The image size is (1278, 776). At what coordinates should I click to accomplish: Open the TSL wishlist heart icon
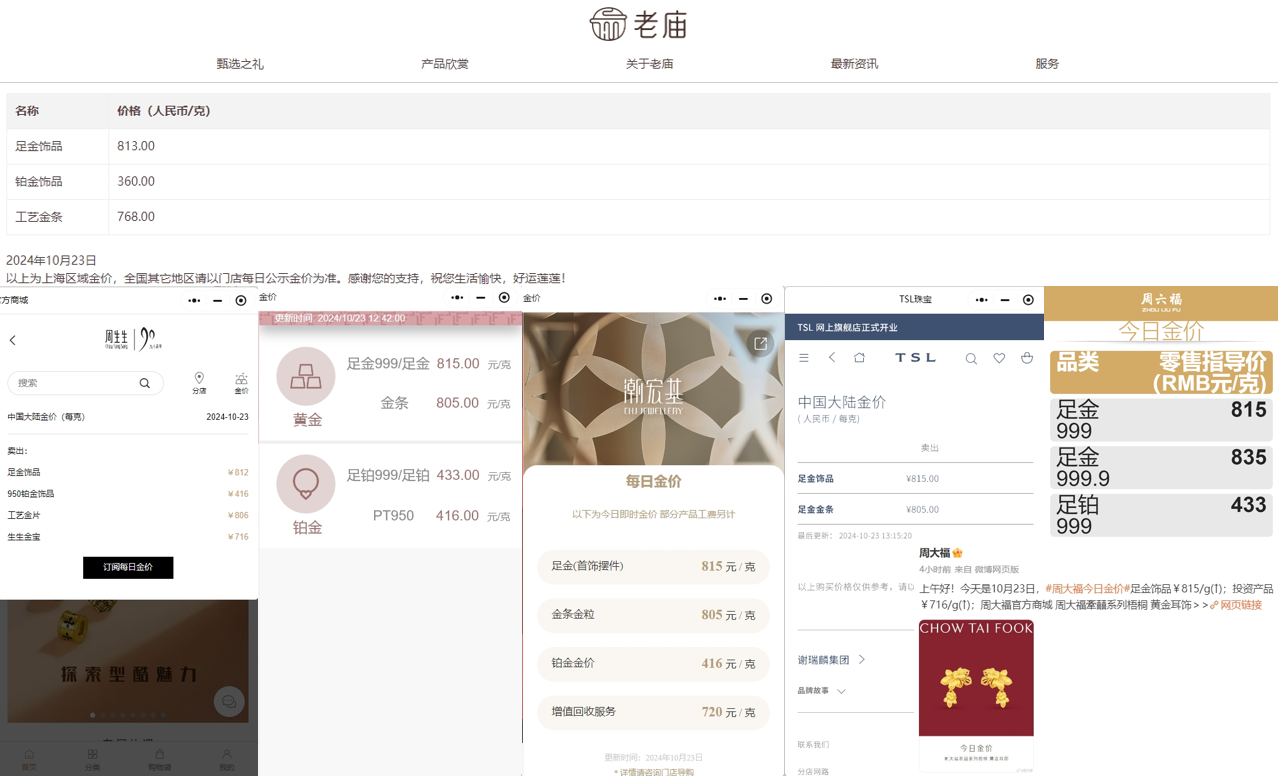(x=998, y=358)
